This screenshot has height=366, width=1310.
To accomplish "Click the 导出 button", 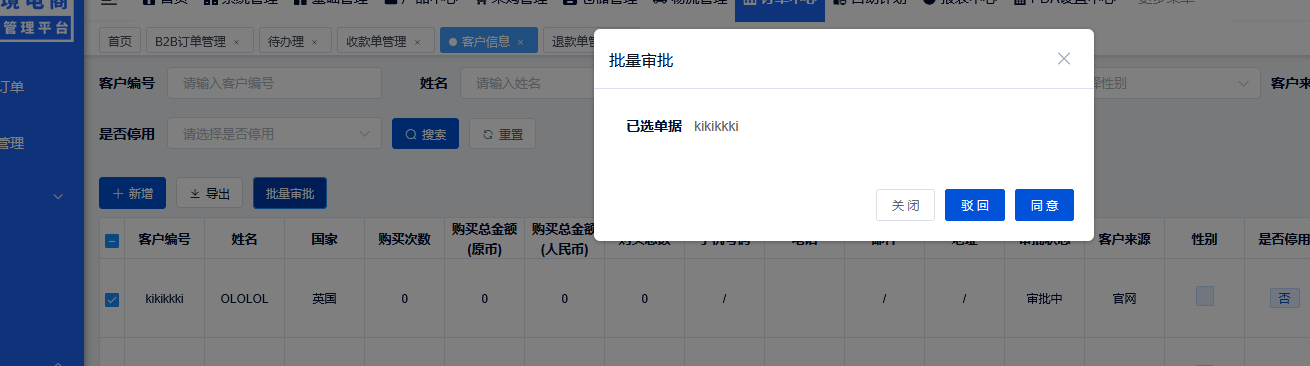I will point(209,194).
